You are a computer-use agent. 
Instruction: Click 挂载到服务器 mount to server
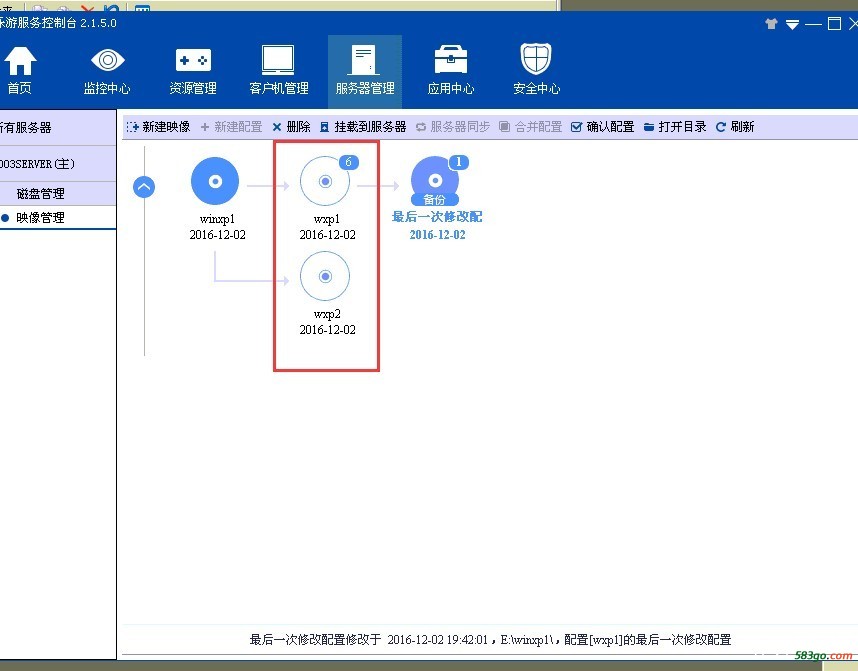click(363, 127)
